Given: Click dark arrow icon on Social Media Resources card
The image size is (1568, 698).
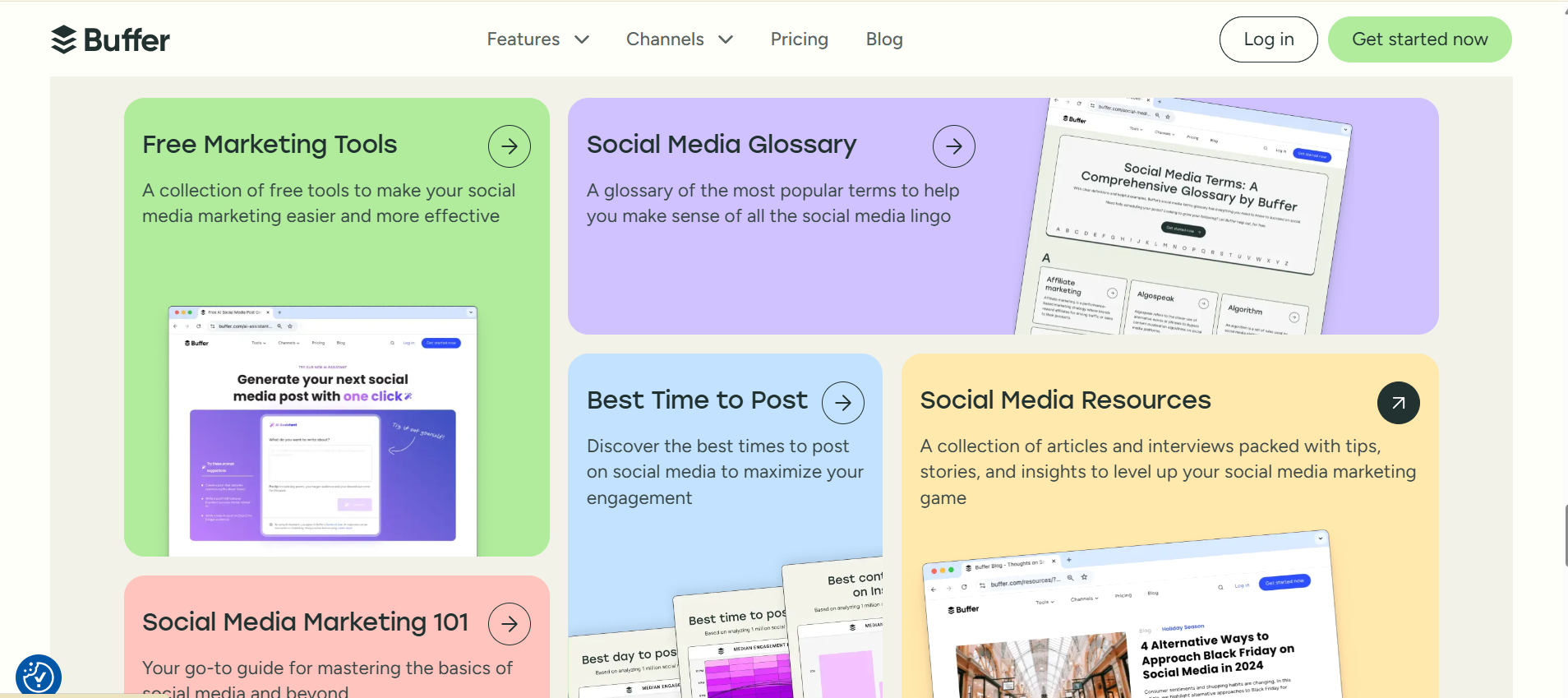Looking at the screenshot, I should click(1399, 403).
